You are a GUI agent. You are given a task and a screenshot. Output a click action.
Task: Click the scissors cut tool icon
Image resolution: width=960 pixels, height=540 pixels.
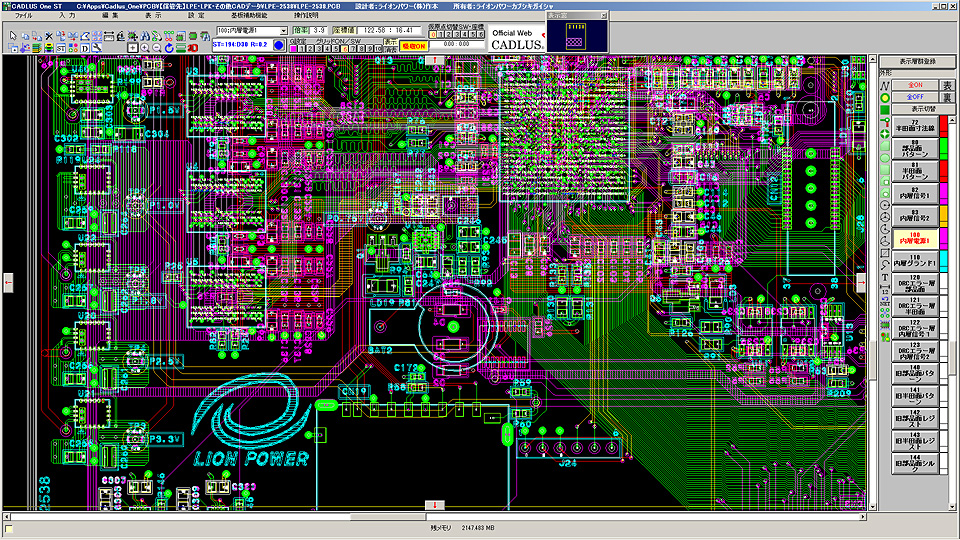pos(49,35)
